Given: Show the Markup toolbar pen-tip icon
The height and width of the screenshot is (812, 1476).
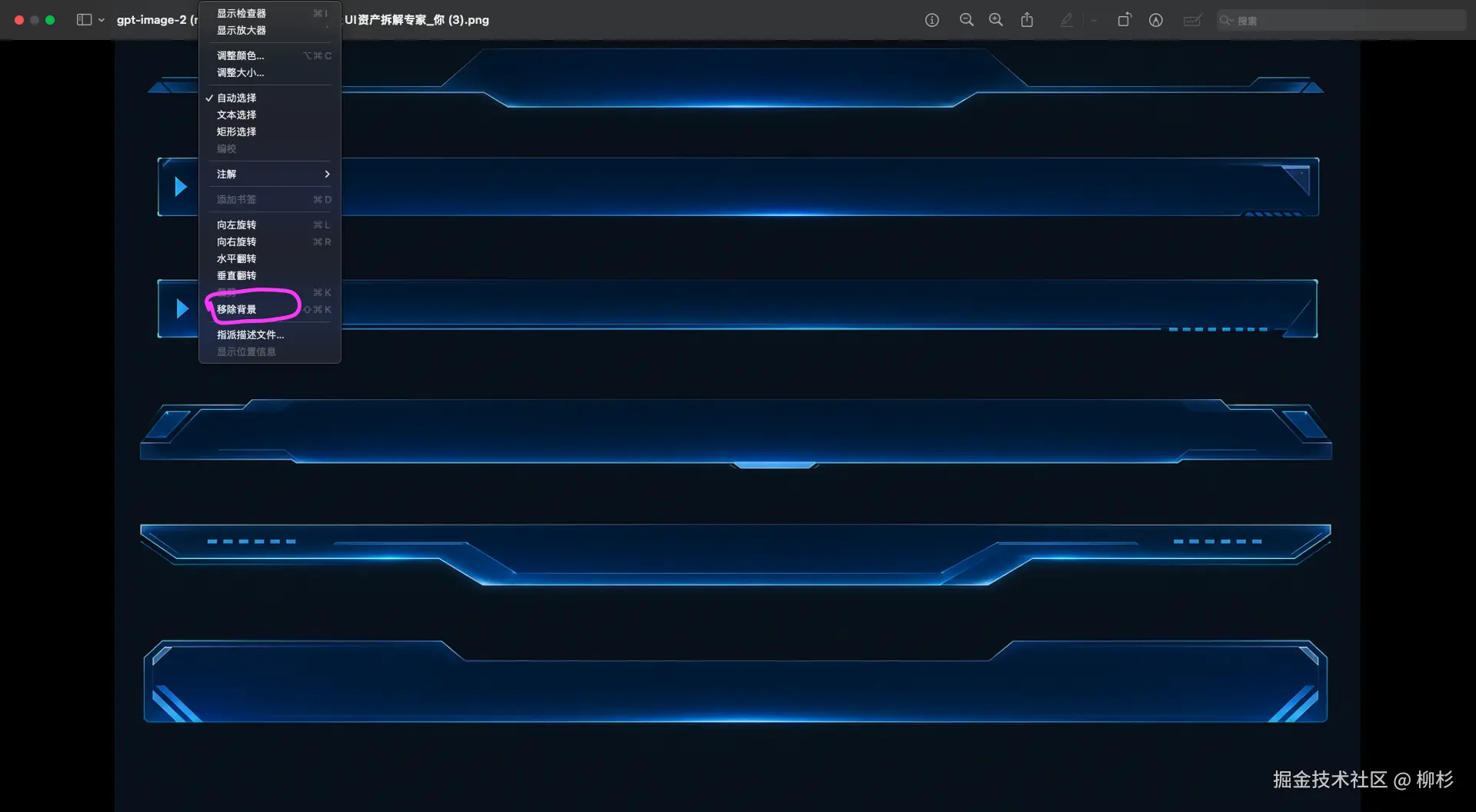Looking at the screenshot, I should (x=1155, y=20).
